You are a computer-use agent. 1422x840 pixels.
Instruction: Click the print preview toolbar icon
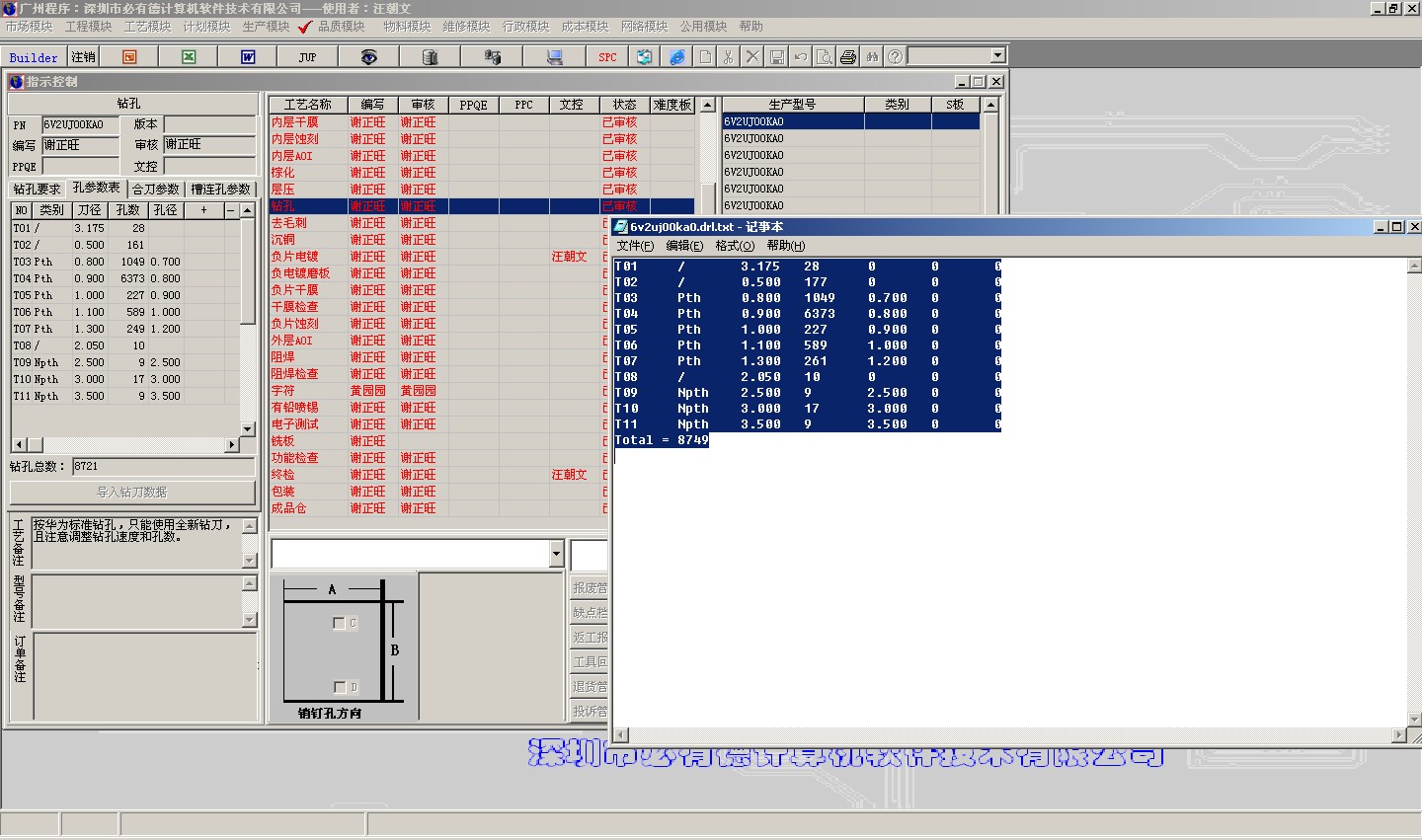point(825,57)
